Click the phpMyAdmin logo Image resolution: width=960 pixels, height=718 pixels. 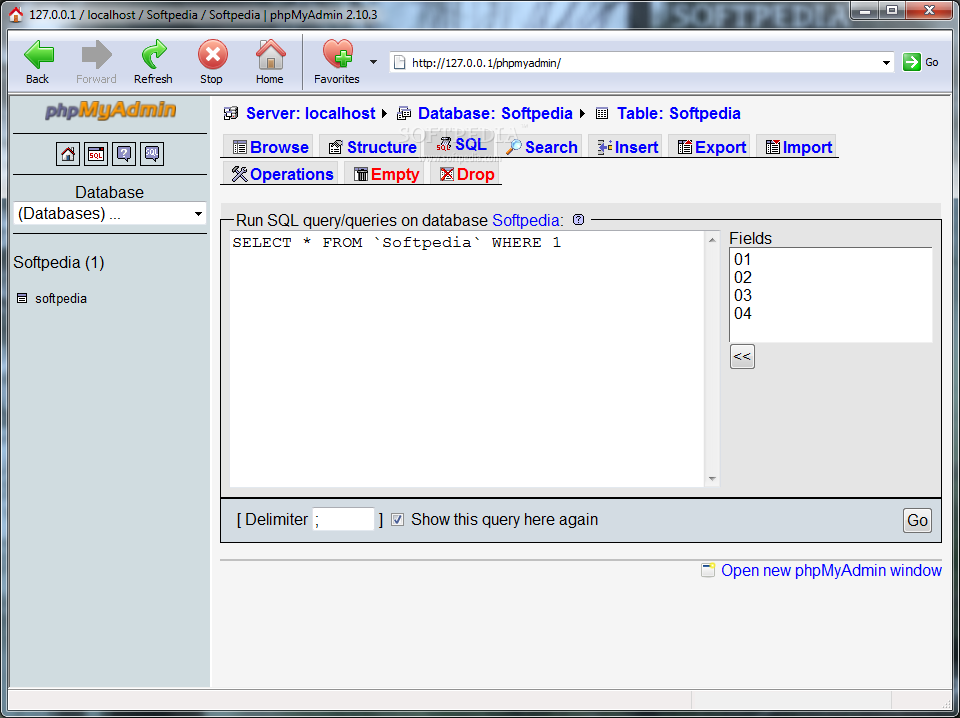[x=110, y=111]
